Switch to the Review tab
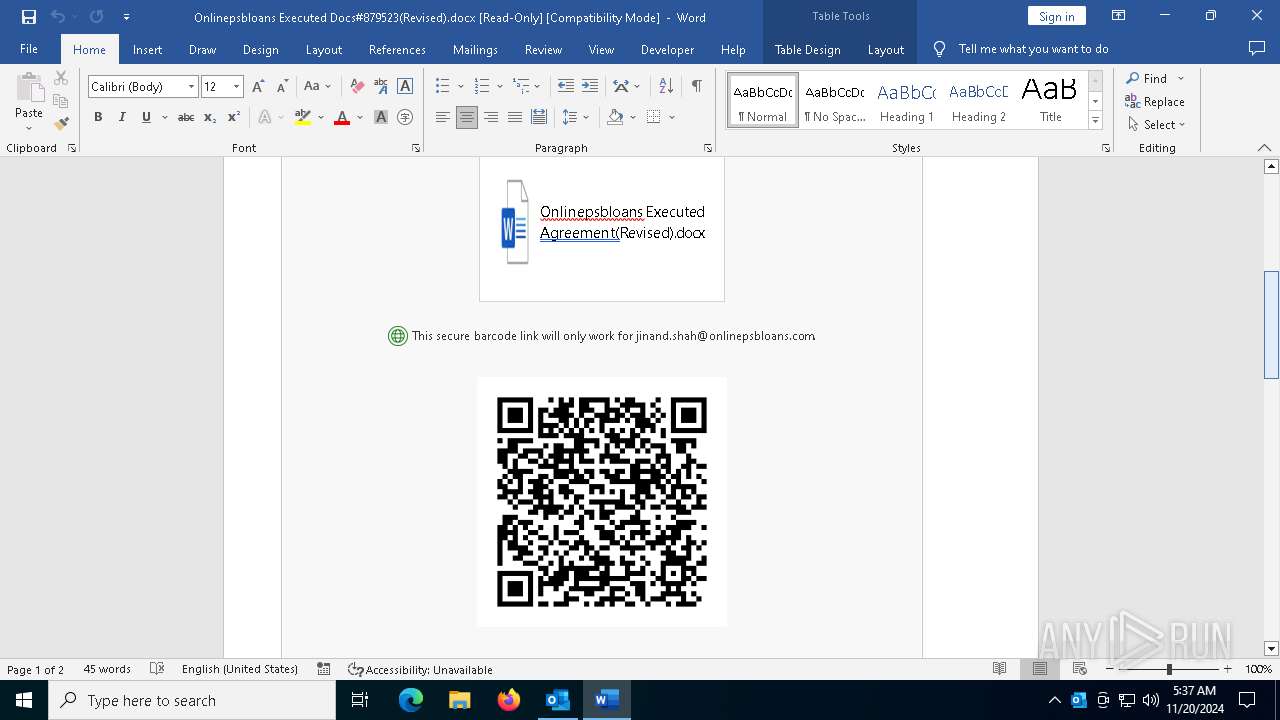1280x720 pixels. 543,49
